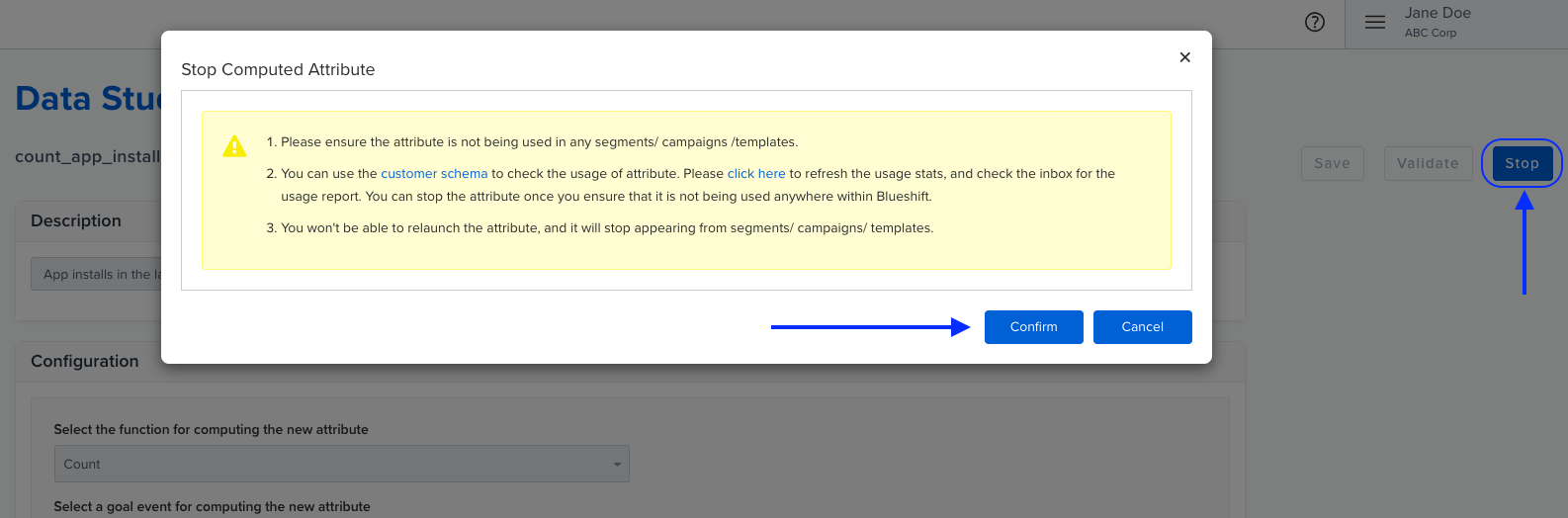This screenshot has height=518, width=1568.
Task: Click the yellow warning triangle icon
Action: click(x=234, y=146)
